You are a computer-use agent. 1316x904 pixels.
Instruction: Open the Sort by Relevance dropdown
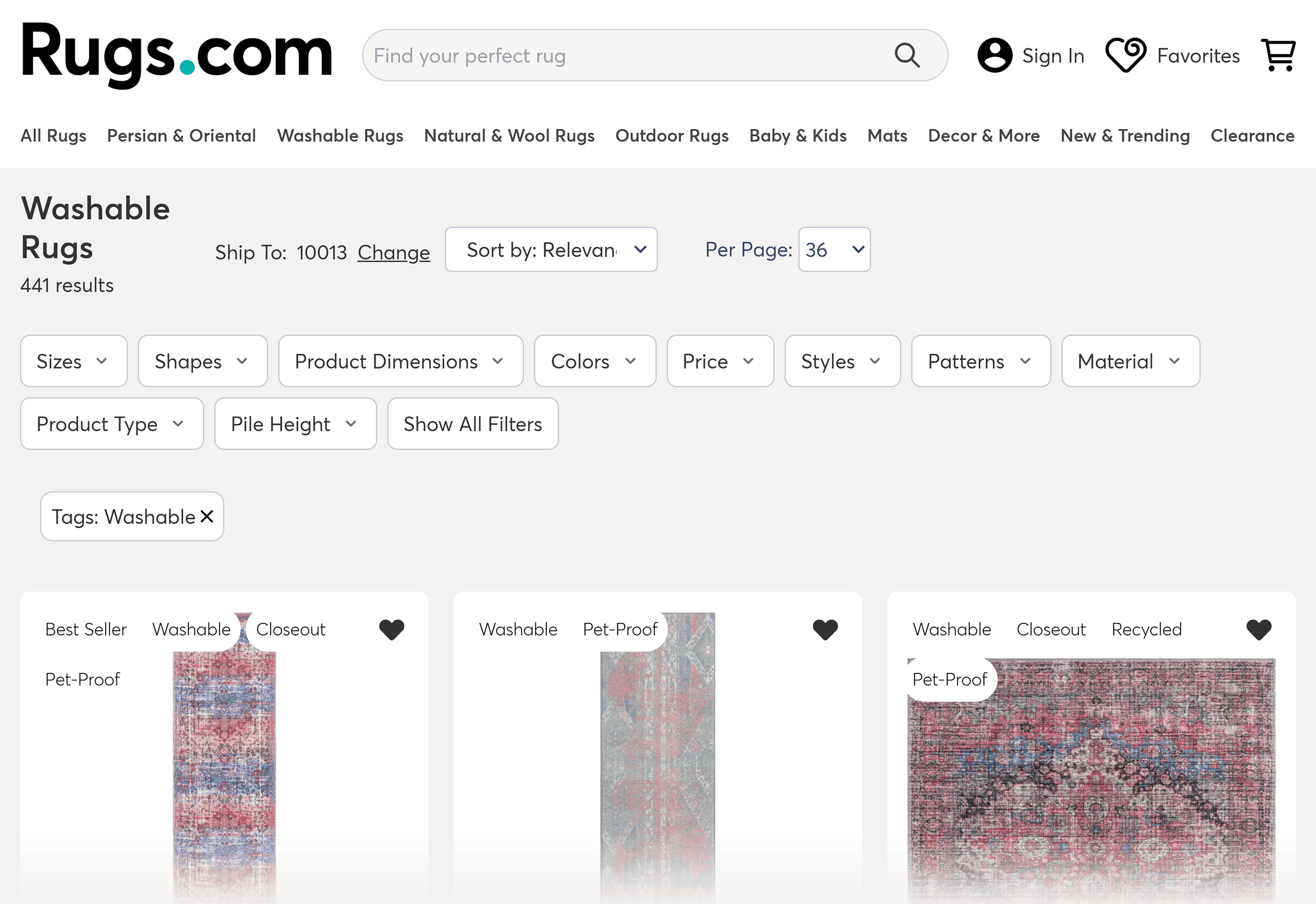551,249
